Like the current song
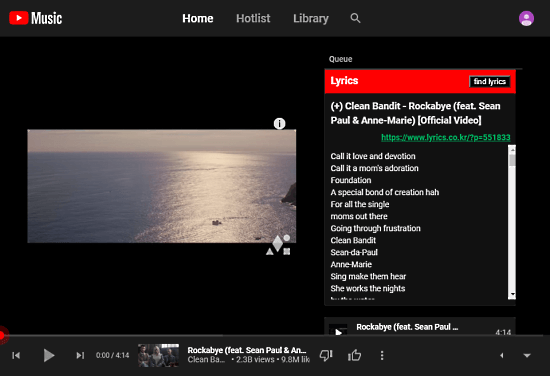The image size is (550, 376). point(354,355)
